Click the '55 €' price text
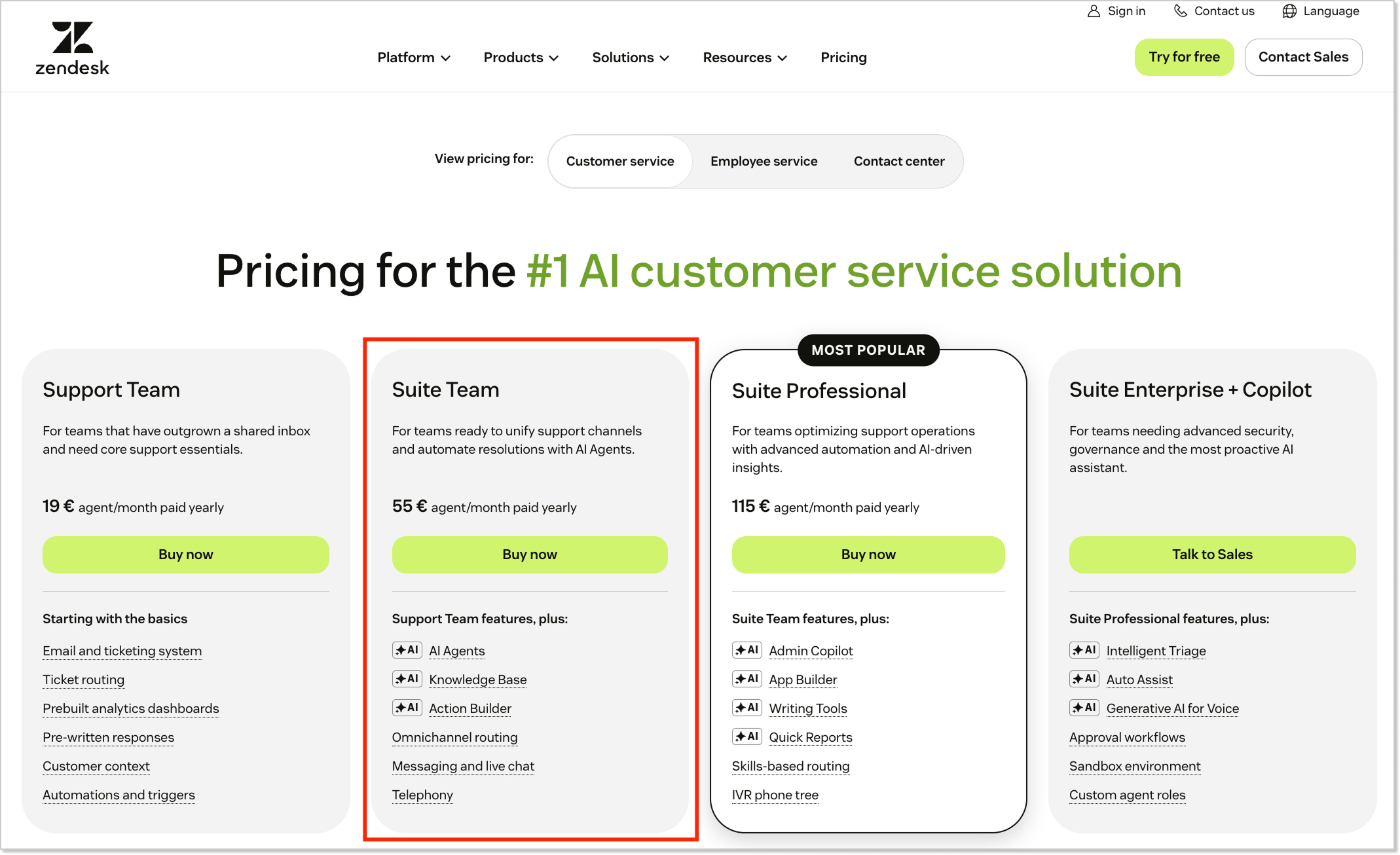1400x855 pixels. (409, 506)
